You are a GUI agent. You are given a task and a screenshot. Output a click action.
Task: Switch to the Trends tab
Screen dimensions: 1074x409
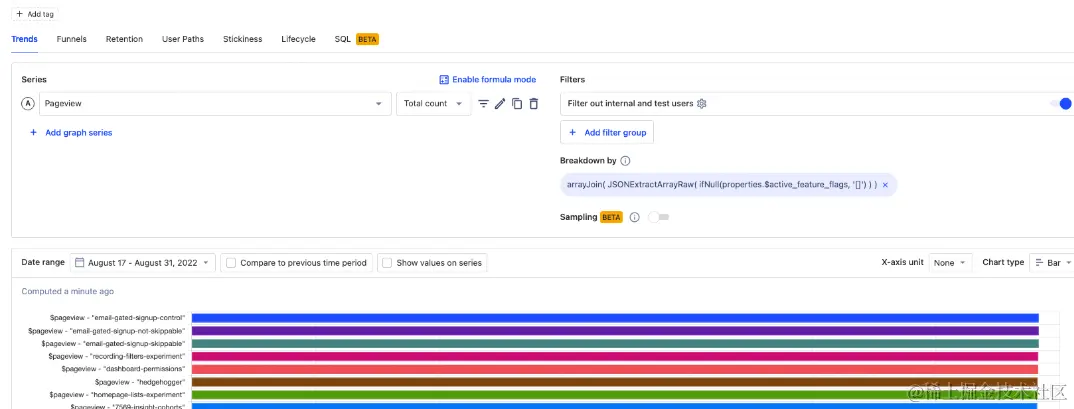coord(25,39)
